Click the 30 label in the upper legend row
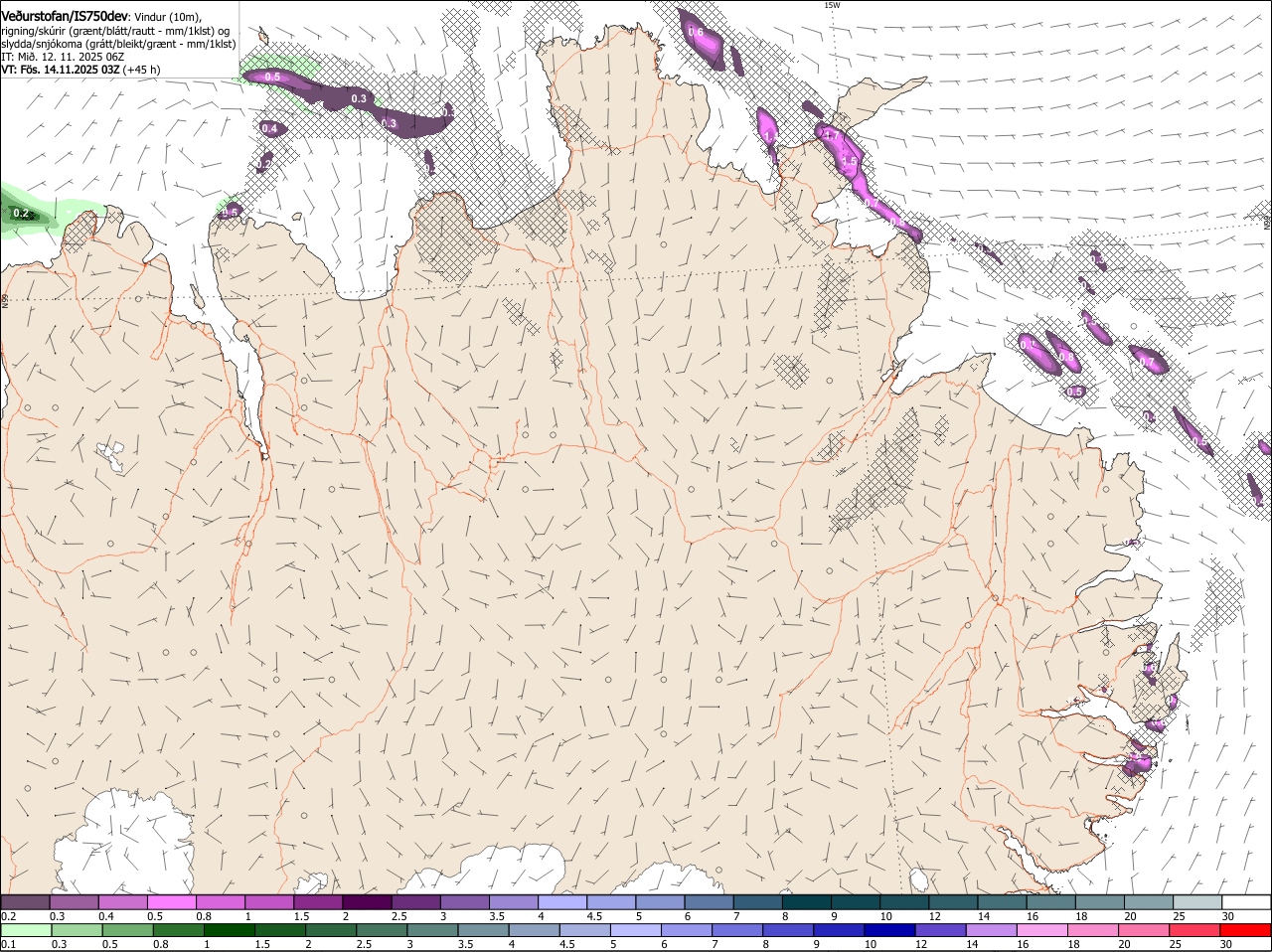 pyautogui.click(x=1228, y=916)
